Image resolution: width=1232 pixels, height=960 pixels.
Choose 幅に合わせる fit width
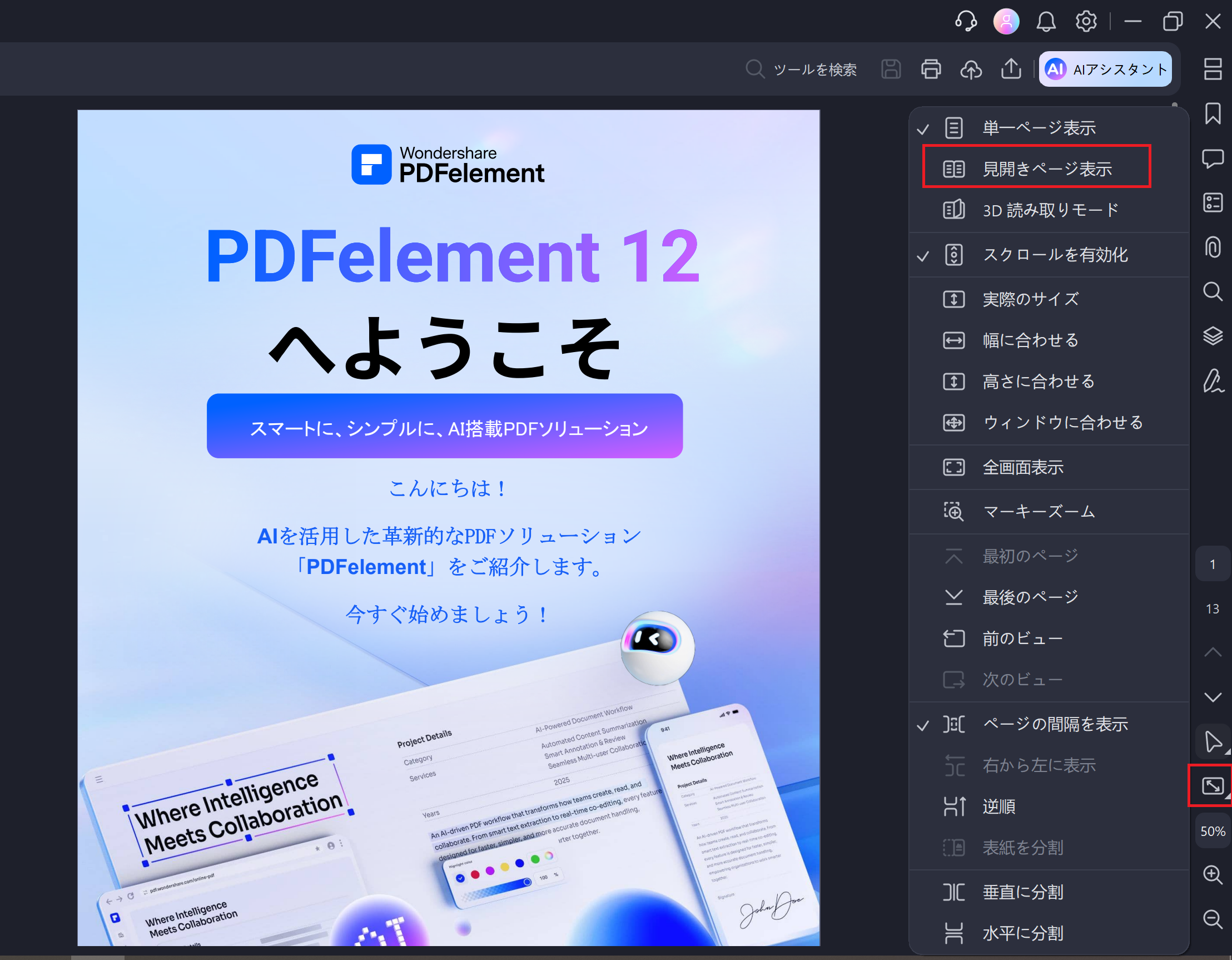[x=1049, y=340]
